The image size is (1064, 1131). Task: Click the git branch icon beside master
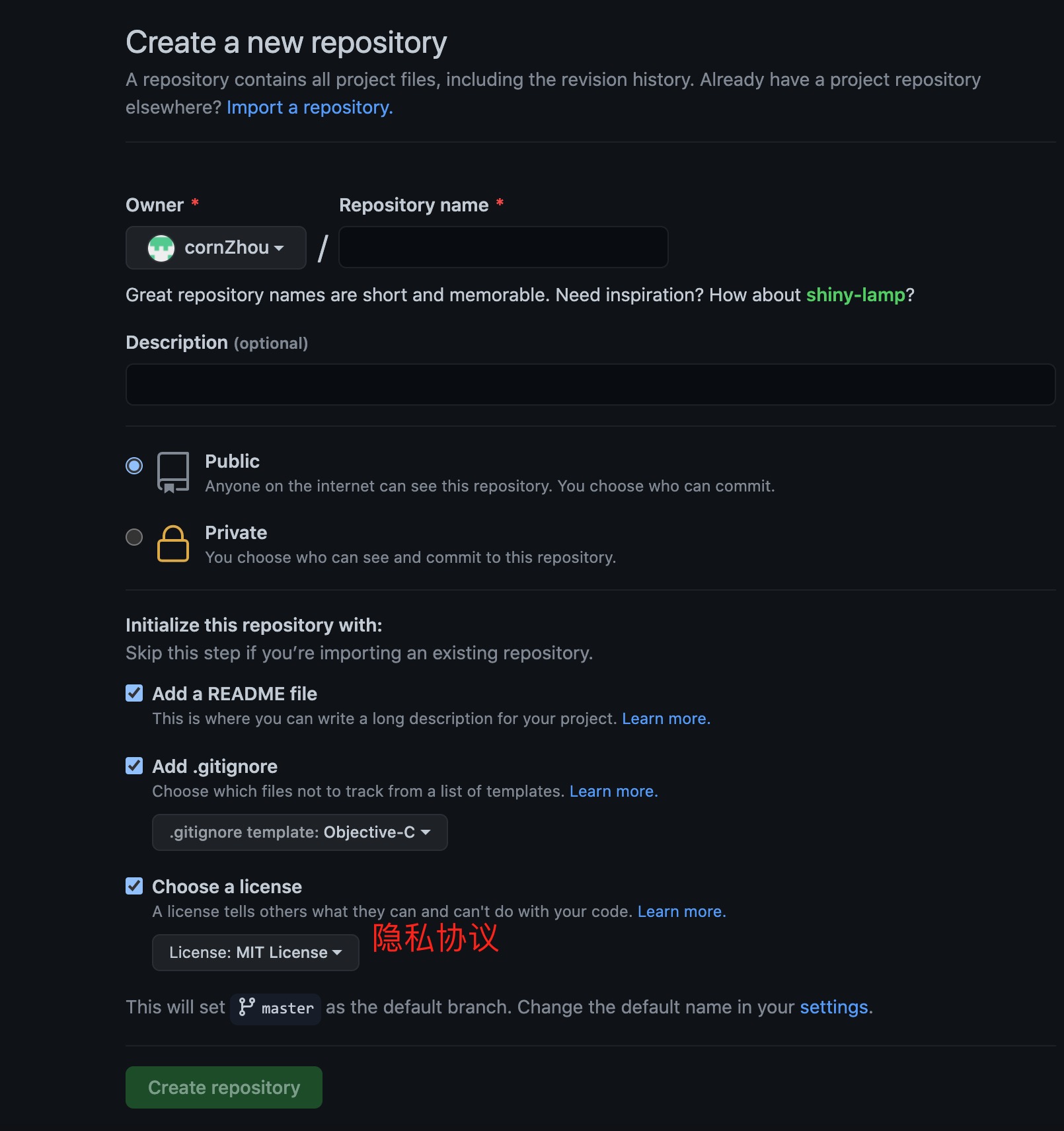coord(247,1007)
